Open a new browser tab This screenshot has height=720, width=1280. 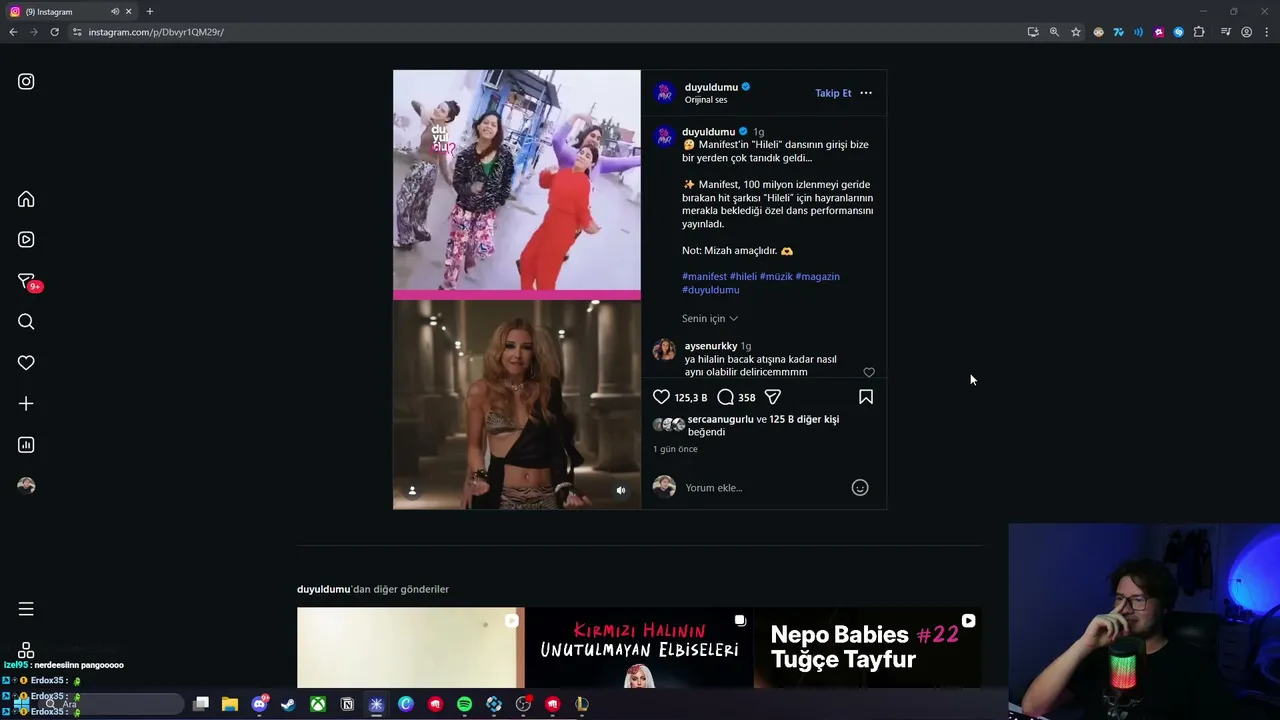[x=150, y=11]
